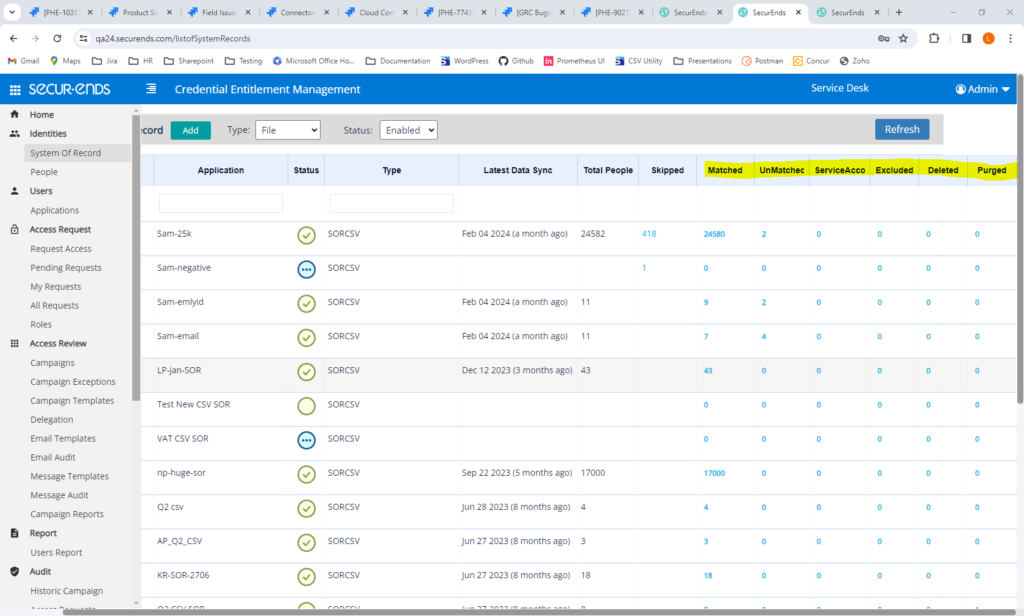Click the Identities group icon
The height and width of the screenshot is (616, 1024).
point(14,133)
